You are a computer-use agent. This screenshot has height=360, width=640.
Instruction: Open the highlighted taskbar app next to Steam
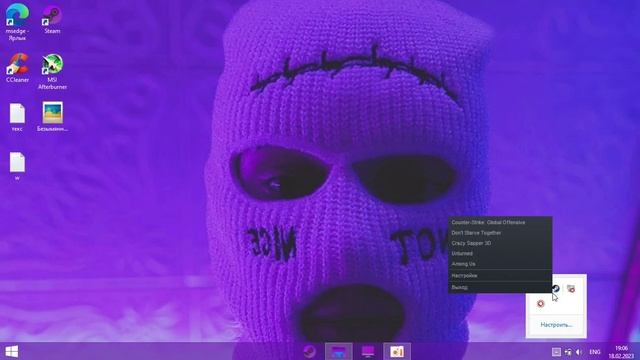(339, 351)
